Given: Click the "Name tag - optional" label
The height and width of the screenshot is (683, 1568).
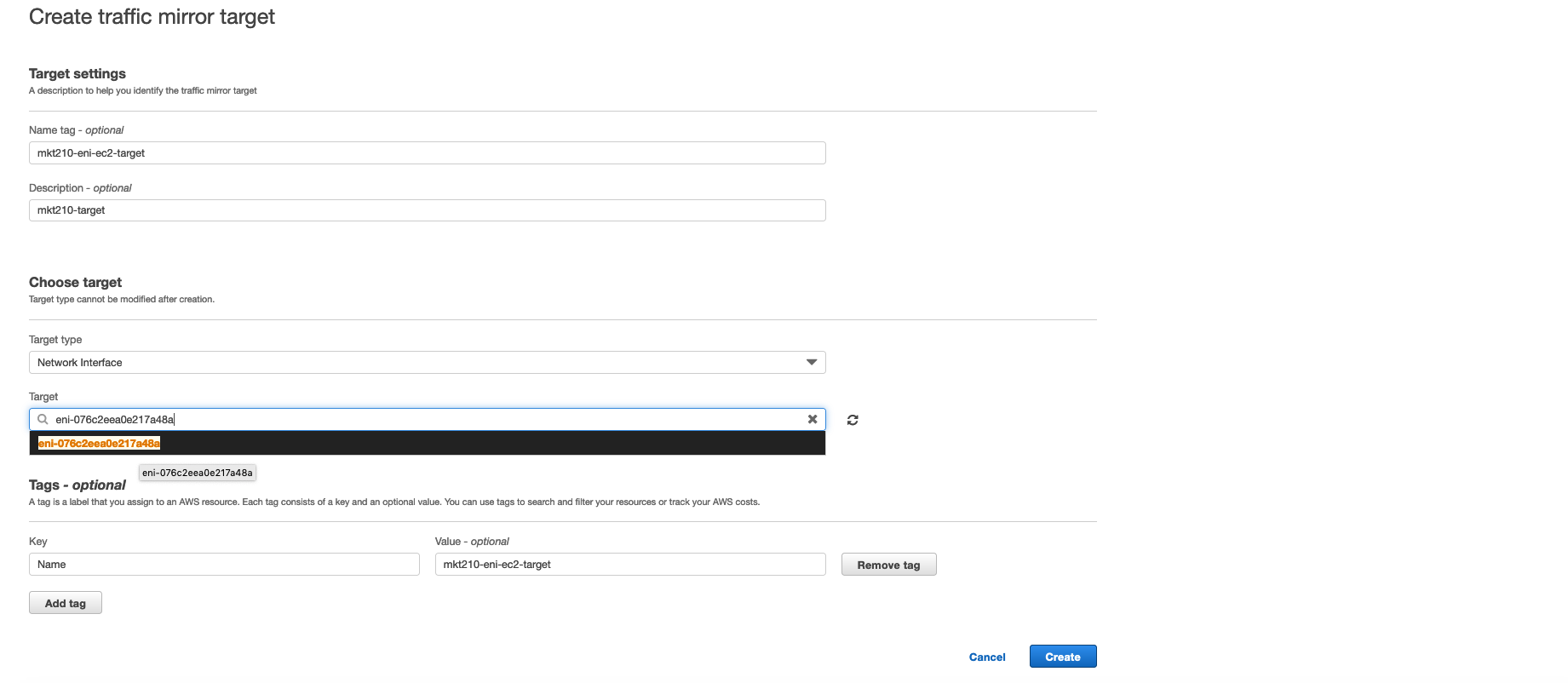Looking at the screenshot, I should click(76, 130).
